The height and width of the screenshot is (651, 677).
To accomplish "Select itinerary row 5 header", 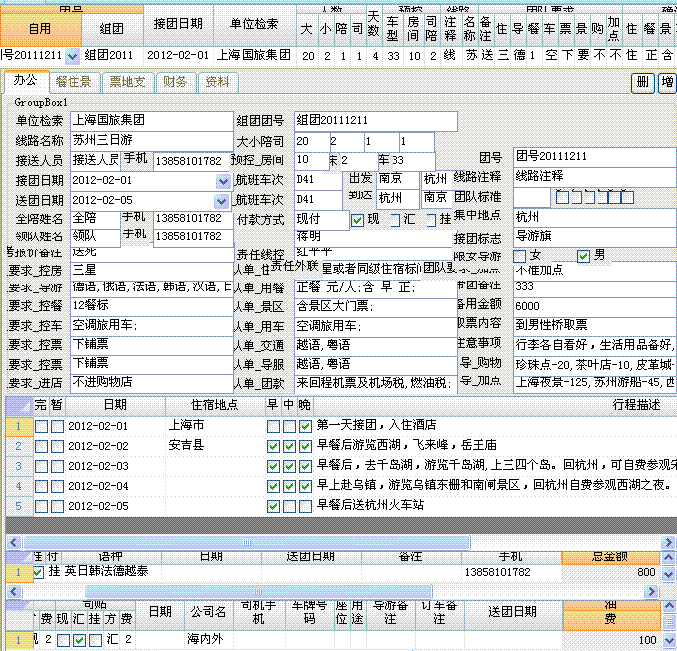I will coord(19,506).
